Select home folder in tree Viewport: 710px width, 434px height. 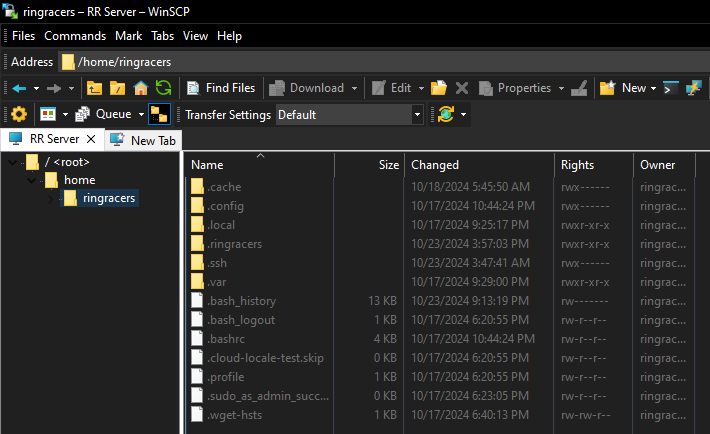(x=80, y=180)
